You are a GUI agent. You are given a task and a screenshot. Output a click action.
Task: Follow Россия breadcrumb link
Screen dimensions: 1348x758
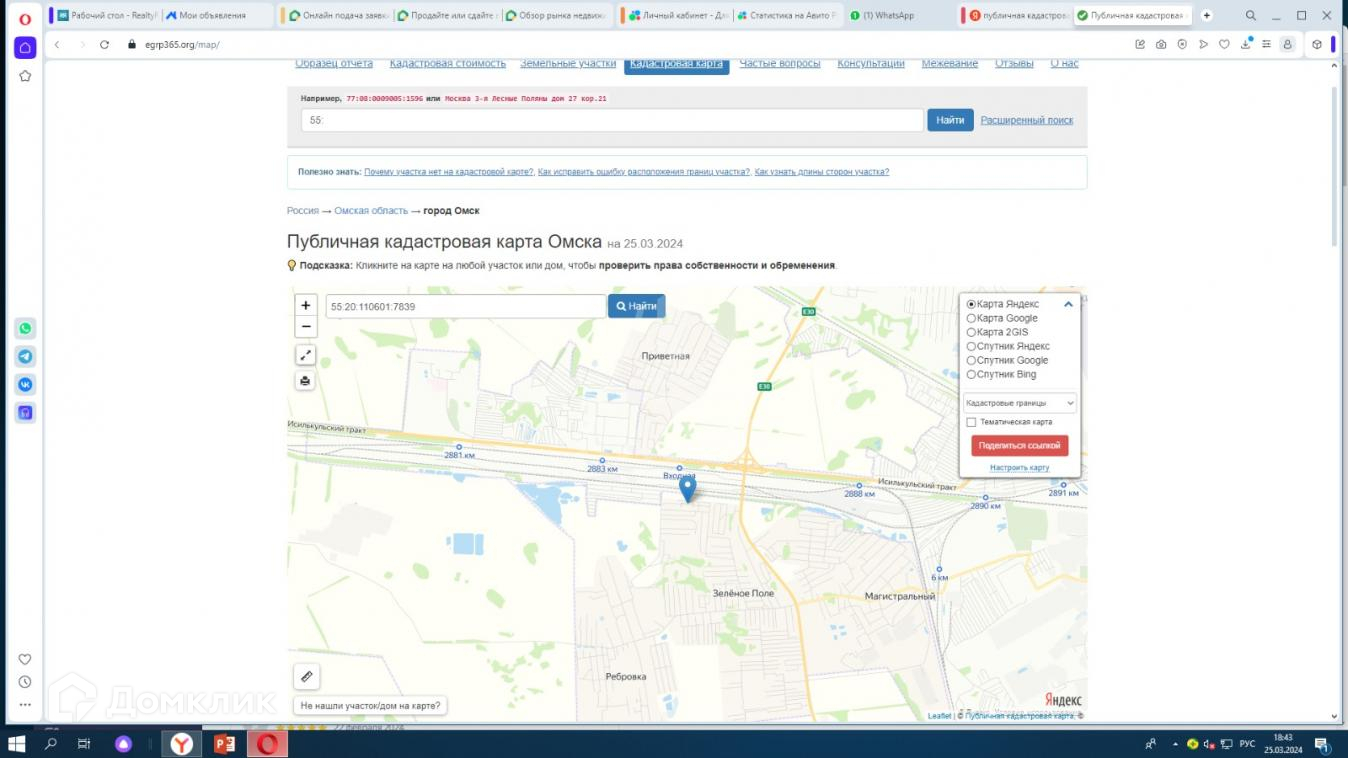[303, 211]
